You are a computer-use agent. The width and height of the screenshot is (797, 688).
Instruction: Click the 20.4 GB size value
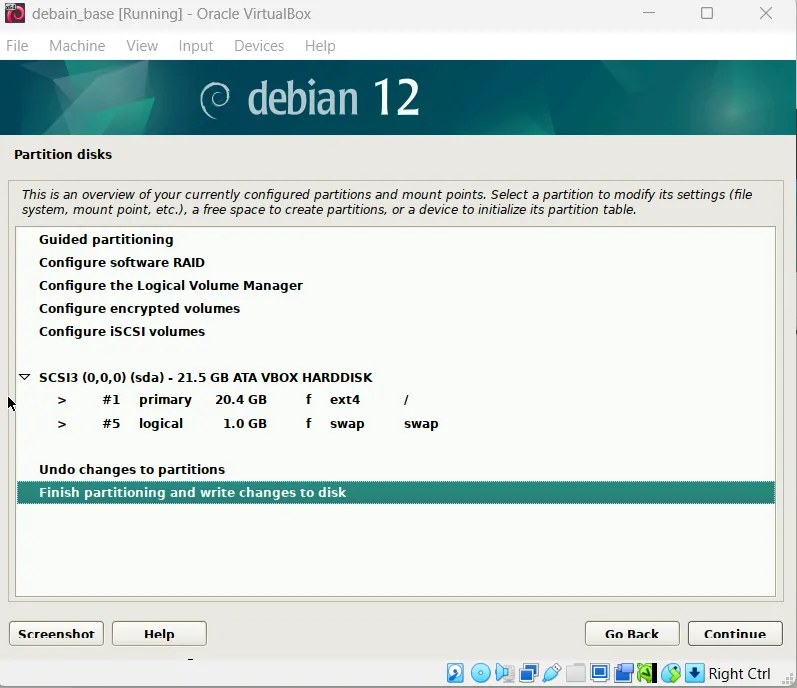(x=241, y=400)
